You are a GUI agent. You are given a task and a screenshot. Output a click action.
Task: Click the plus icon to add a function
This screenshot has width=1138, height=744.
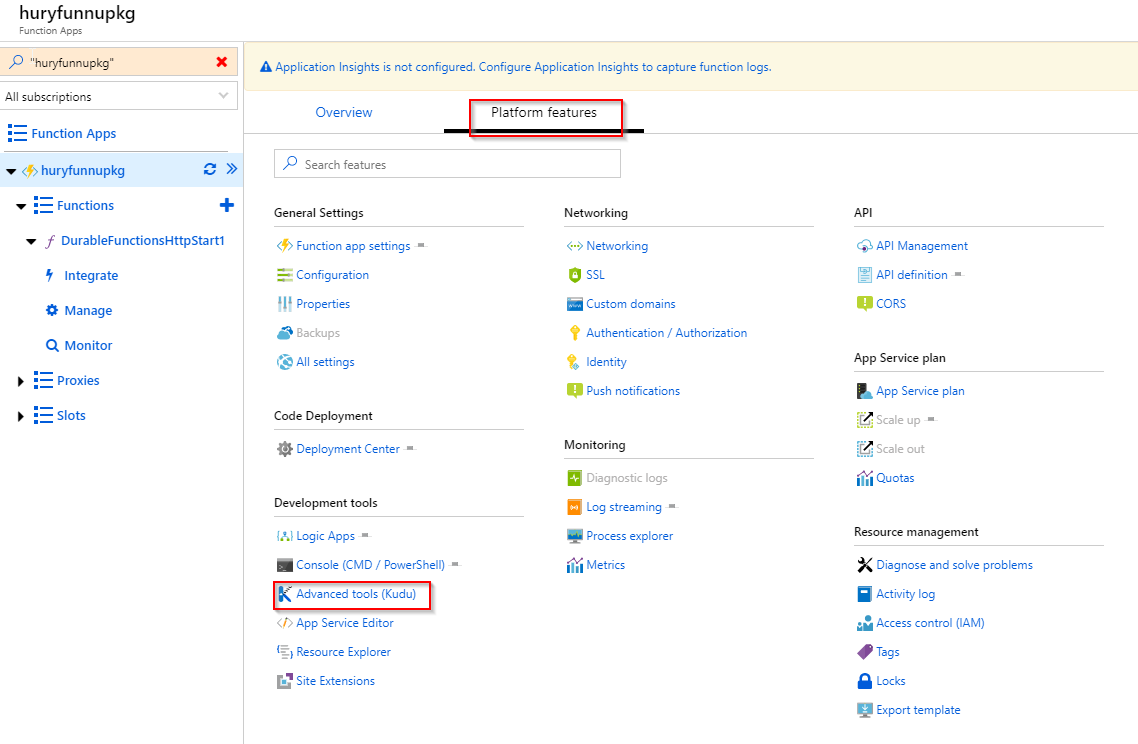point(226,205)
